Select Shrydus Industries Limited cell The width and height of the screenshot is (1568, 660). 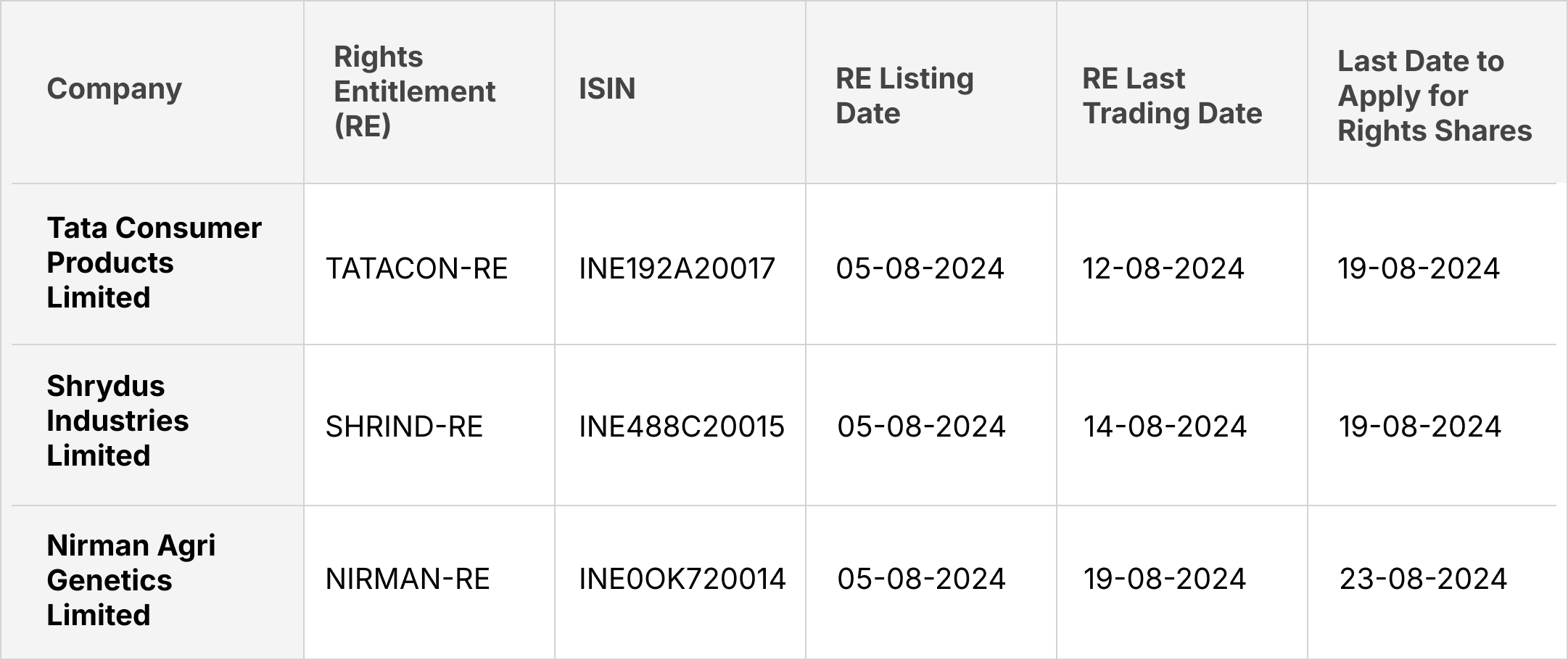click(x=117, y=421)
